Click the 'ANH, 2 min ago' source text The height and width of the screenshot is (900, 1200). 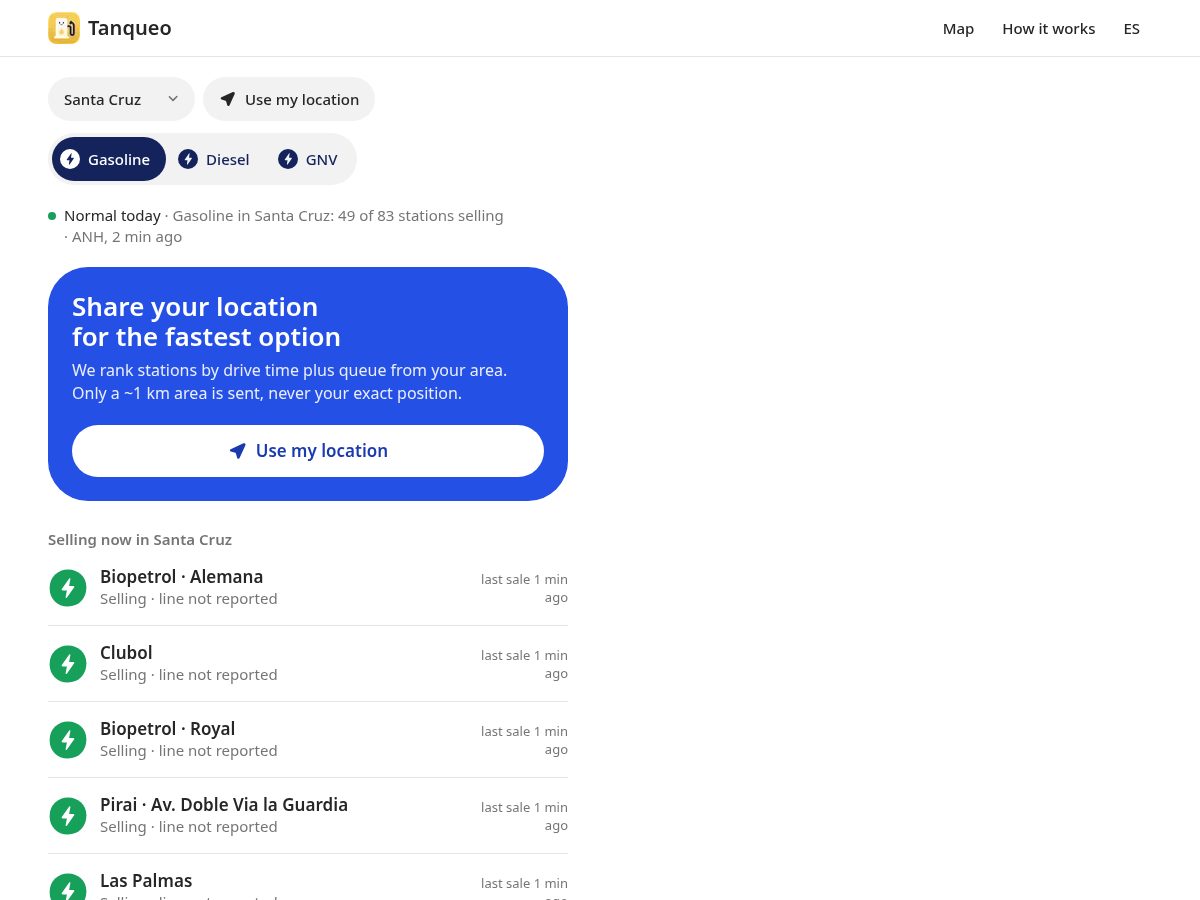pos(127,236)
